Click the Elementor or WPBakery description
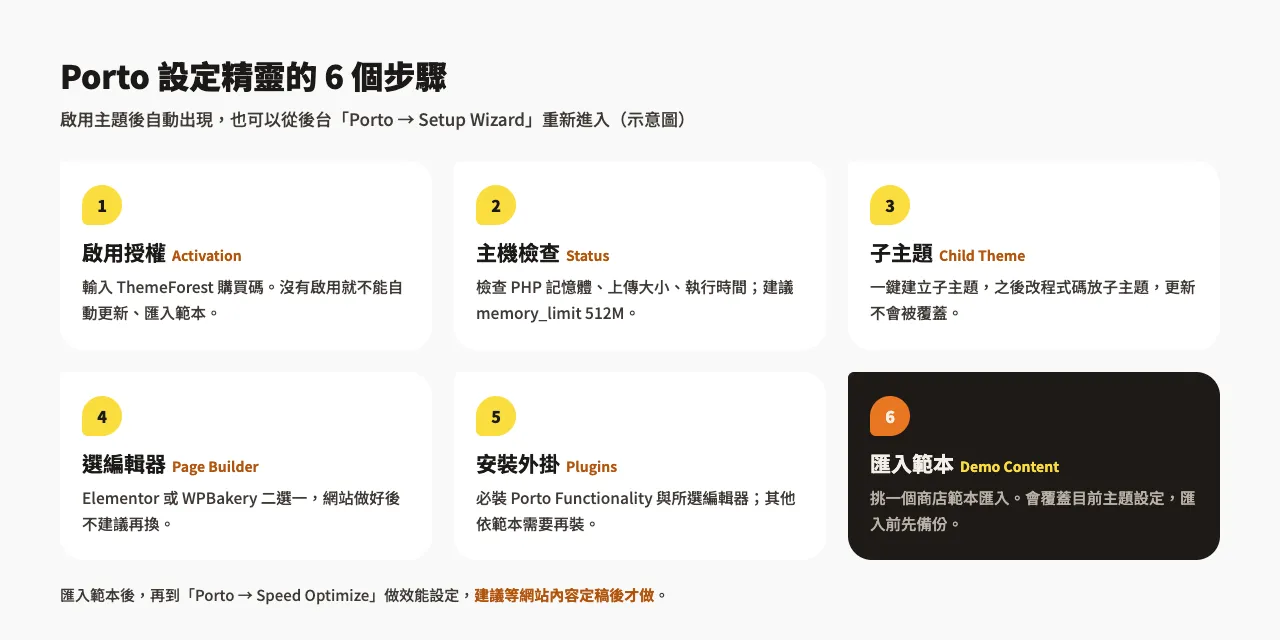Screen dimensions: 1280x640 pyautogui.click(x=241, y=511)
